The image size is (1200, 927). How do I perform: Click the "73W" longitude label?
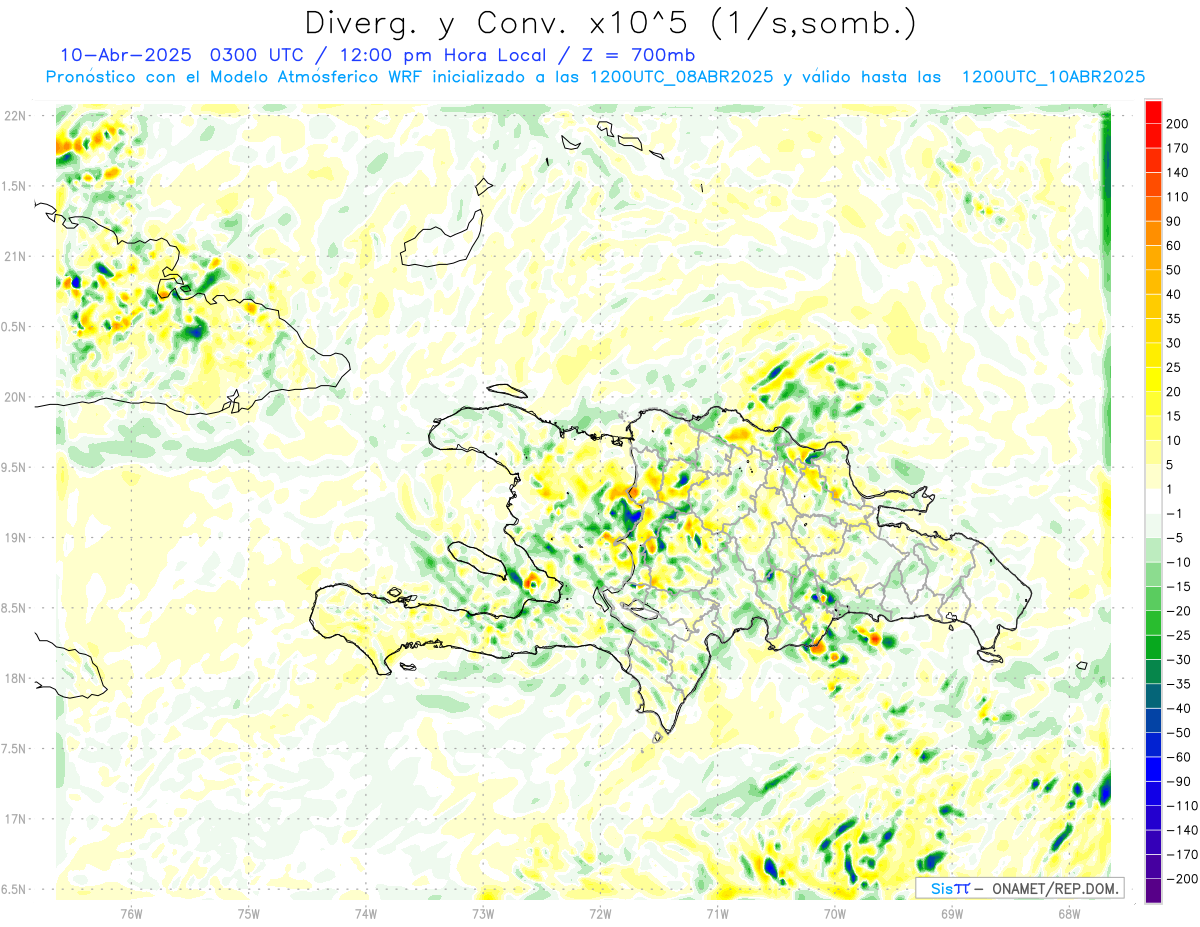point(483,913)
